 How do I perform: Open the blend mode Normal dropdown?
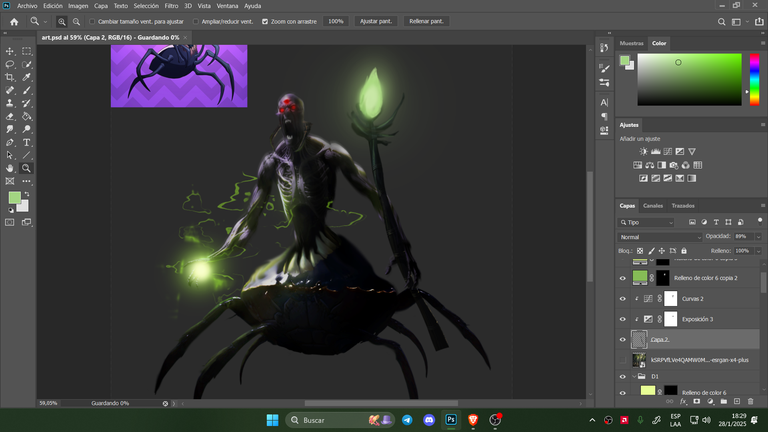coord(659,237)
